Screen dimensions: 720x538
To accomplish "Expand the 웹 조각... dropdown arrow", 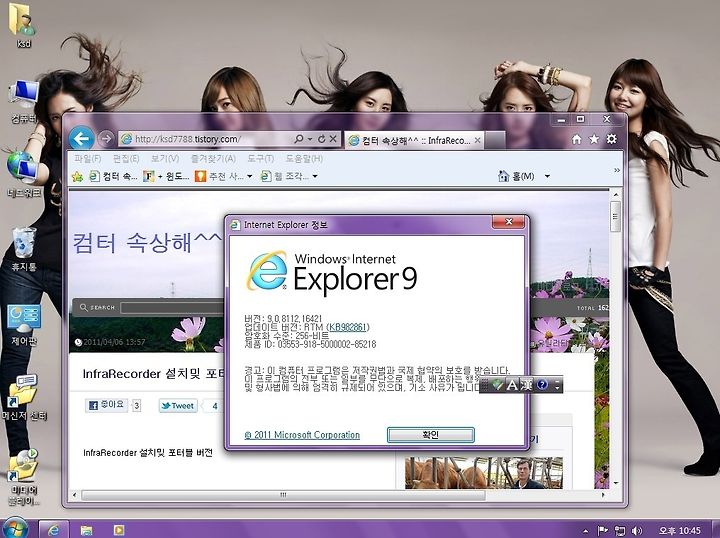I will (315, 176).
